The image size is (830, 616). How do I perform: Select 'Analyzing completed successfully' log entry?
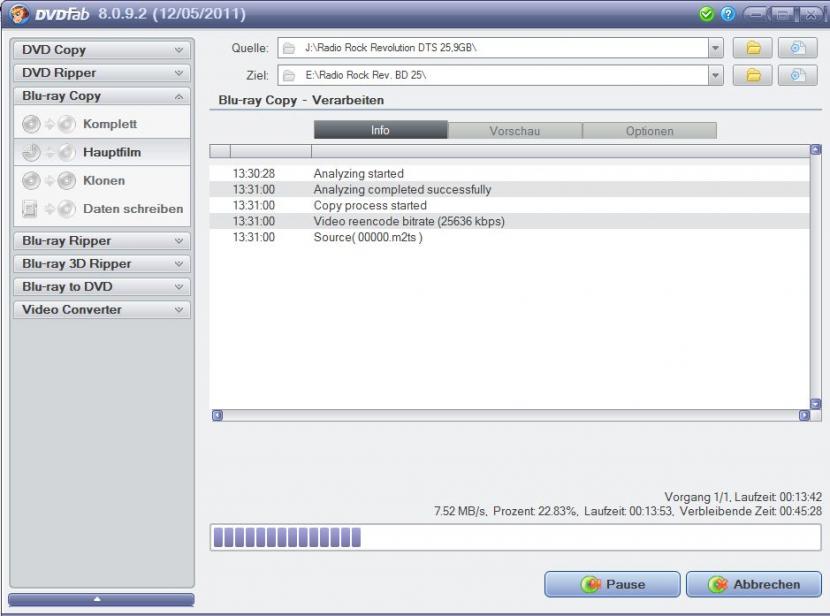509,189
